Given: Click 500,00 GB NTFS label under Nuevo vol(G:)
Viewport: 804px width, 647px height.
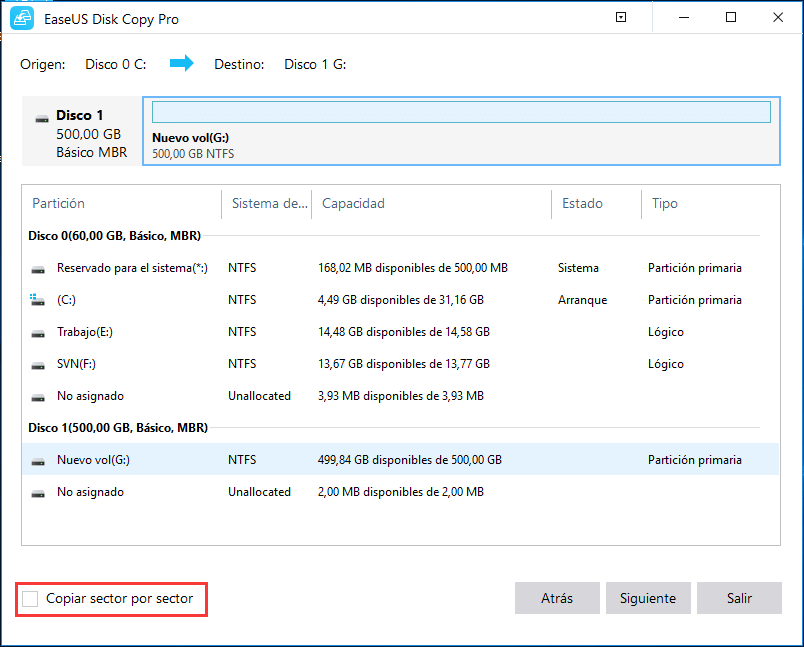Looking at the screenshot, I should click(193, 154).
